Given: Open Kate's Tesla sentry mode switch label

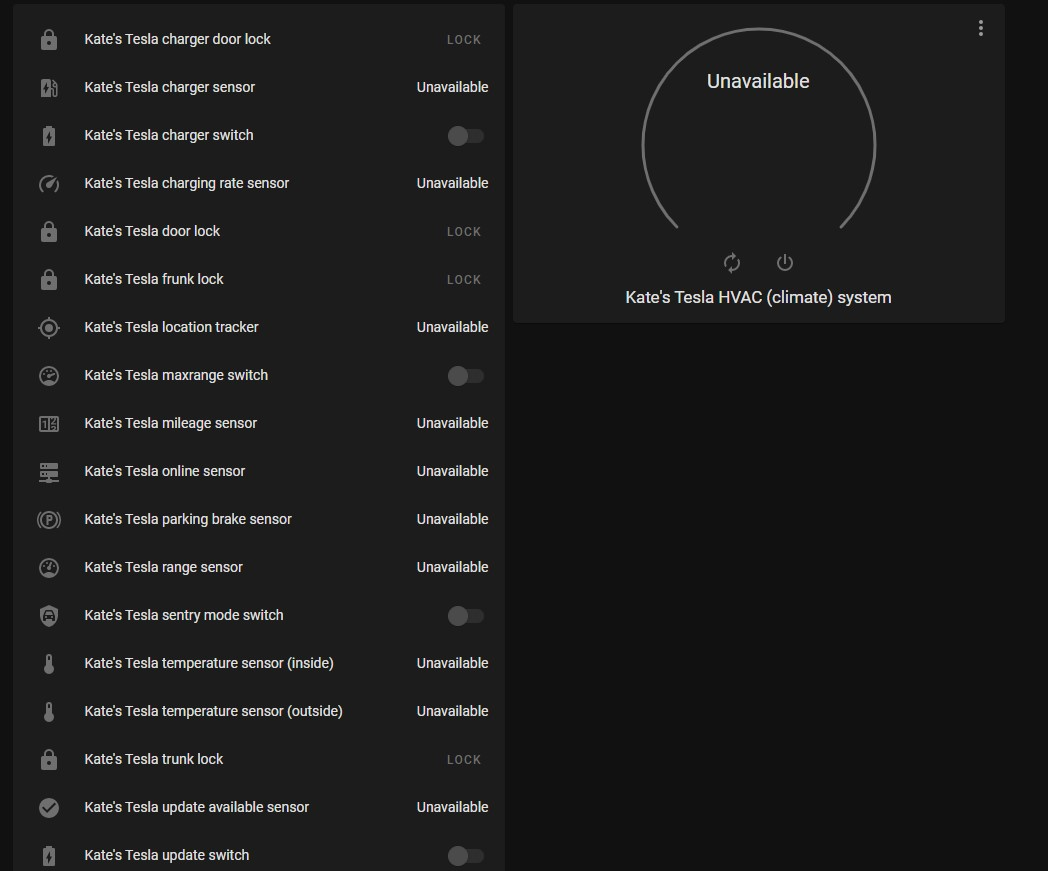Looking at the screenshot, I should click(x=184, y=615).
